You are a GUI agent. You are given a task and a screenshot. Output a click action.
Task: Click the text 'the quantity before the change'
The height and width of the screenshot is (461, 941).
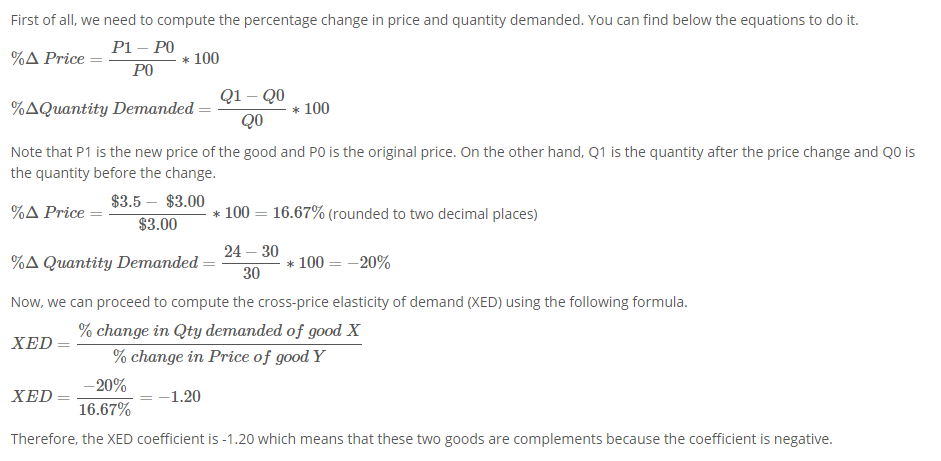(x=112, y=173)
